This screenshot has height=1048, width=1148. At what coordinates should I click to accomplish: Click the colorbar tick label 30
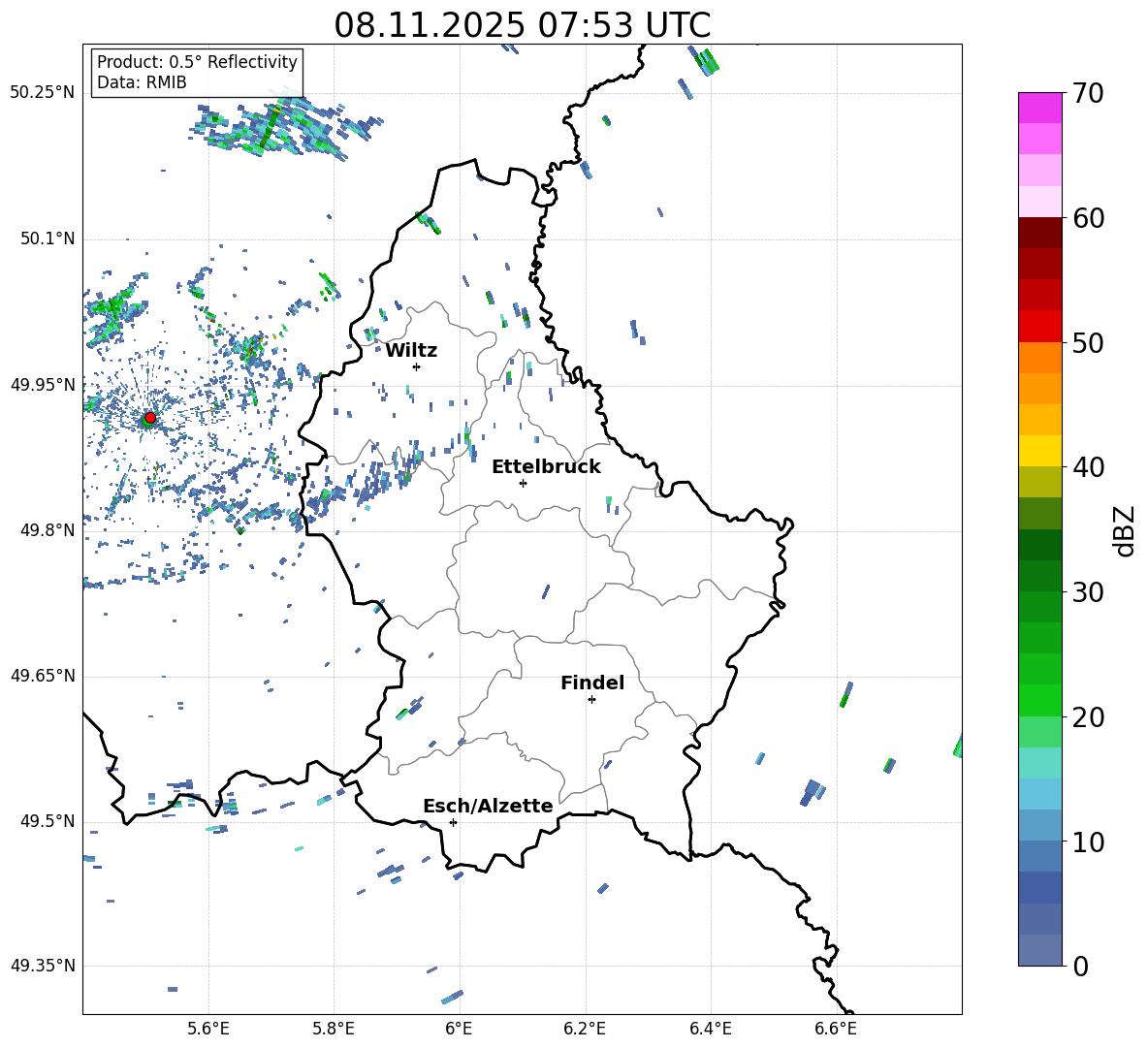pyautogui.click(x=1088, y=592)
